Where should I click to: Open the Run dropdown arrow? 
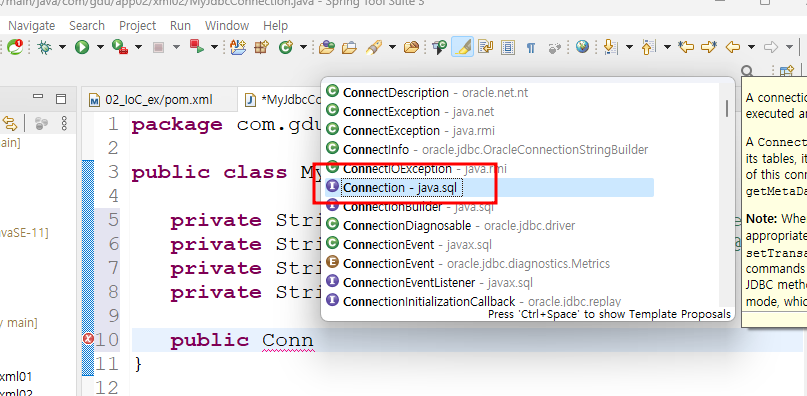pyautogui.click(x=100, y=47)
